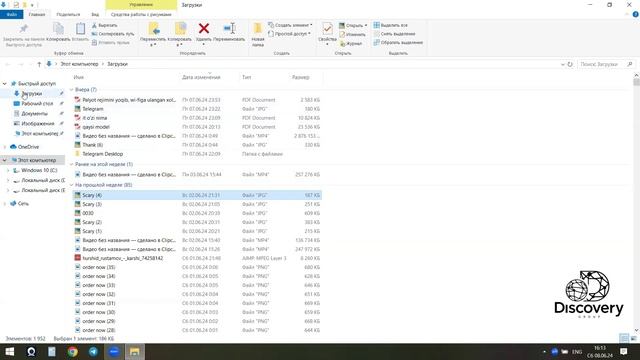640x360 pixels.
Task: Switch to Details view button
Action: (624, 338)
